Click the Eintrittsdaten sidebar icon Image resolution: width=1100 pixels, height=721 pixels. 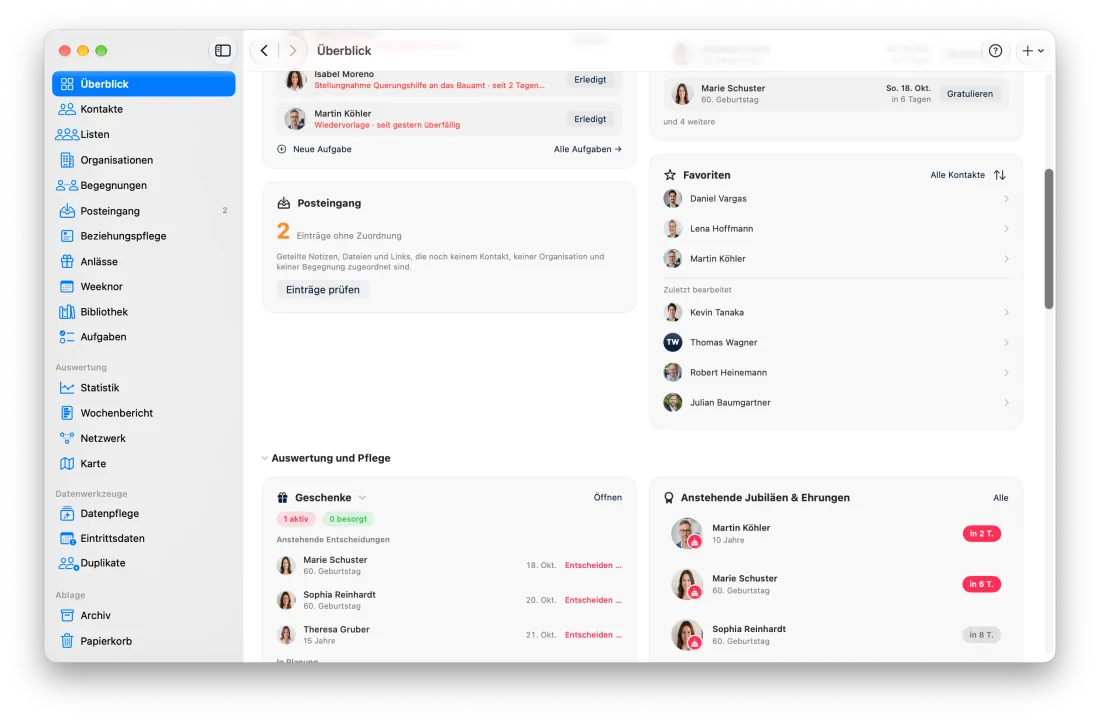[x=67, y=539]
